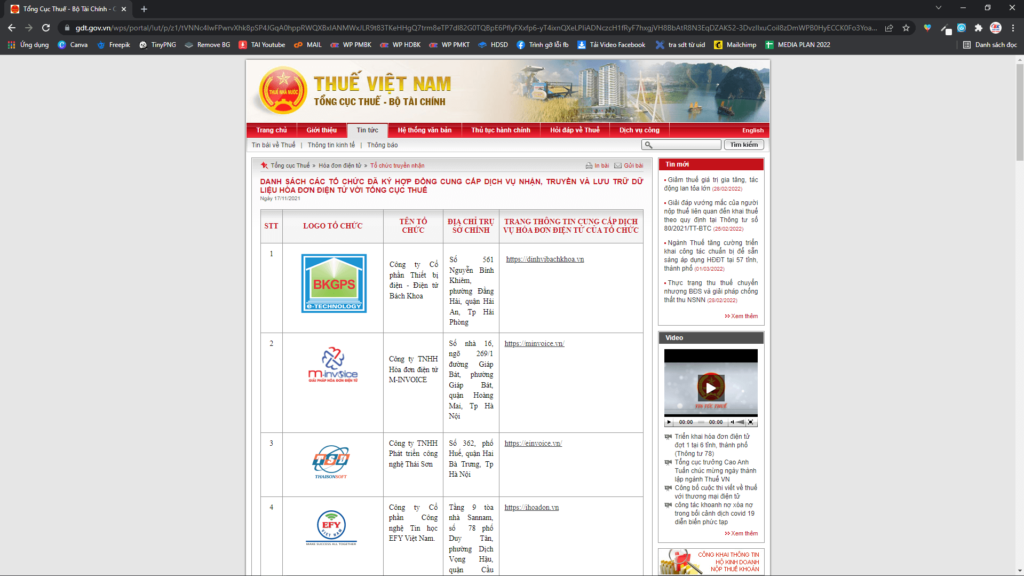Open Tải Video Facebook bookmark
The image size is (1024, 576).
611,45
